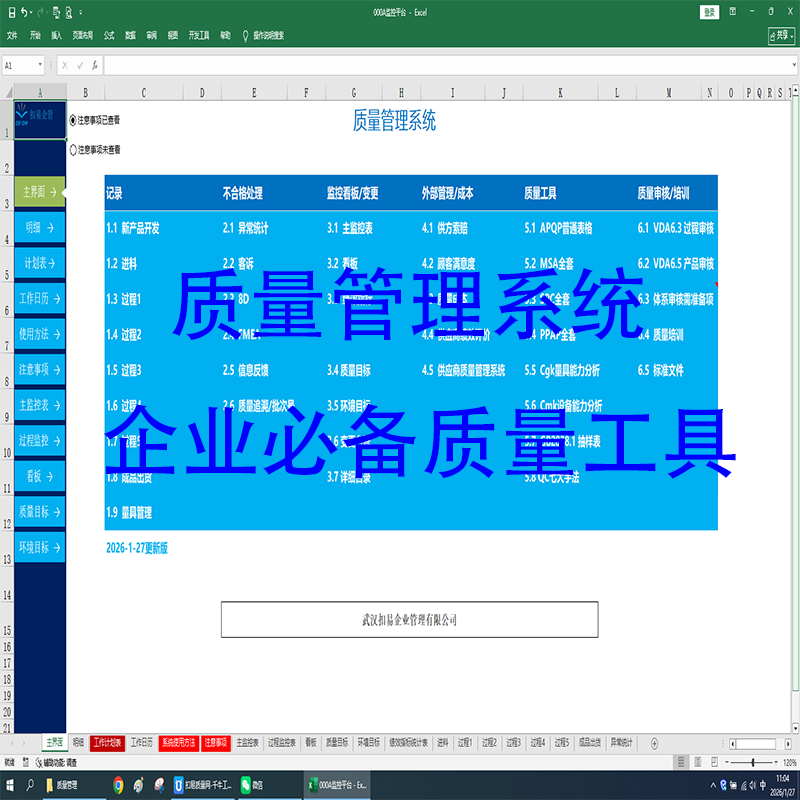Open Google Chrome from the taskbar
800x800 pixels.
118,785
